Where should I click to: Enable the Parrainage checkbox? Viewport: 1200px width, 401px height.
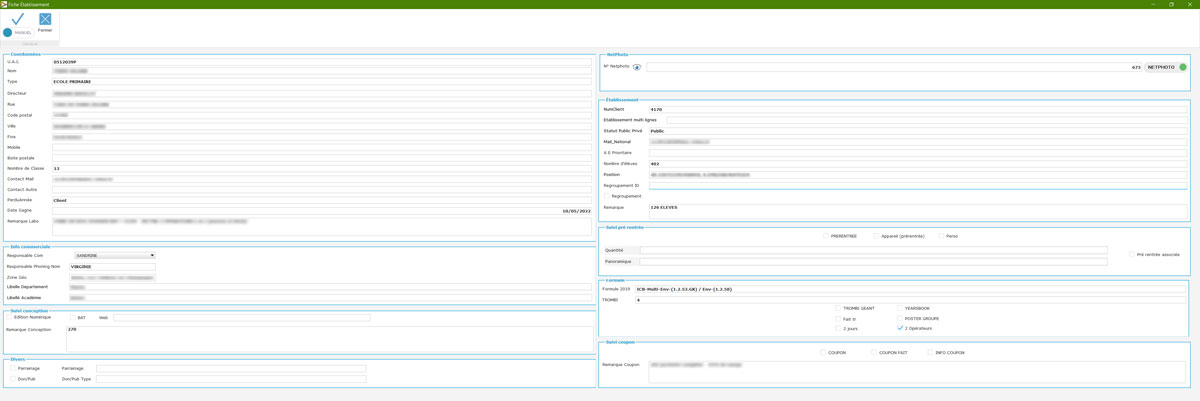click(13, 368)
